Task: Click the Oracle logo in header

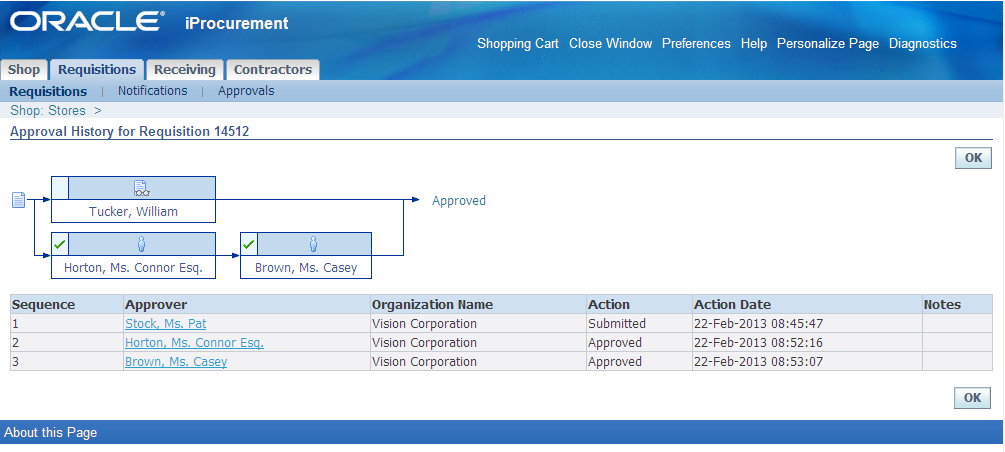Action: point(87,22)
